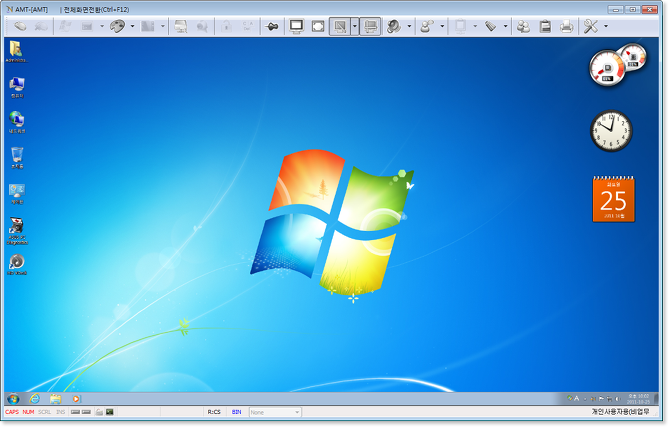Click the tag label toolbar icon
Image resolution: width=670 pixels, height=429 pixels.
tap(491, 26)
